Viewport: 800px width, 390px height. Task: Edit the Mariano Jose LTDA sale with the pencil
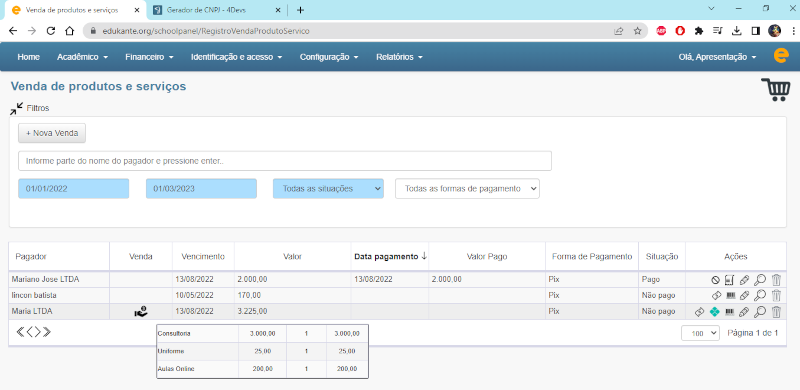point(744,280)
